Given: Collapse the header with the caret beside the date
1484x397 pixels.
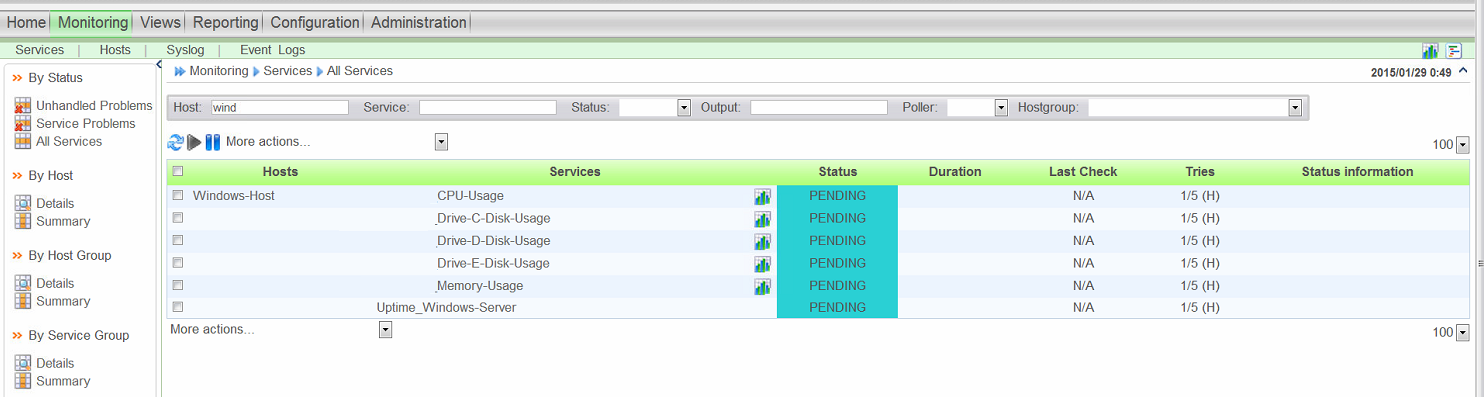Looking at the screenshot, I should pyautogui.click(x=1464, y=71).
